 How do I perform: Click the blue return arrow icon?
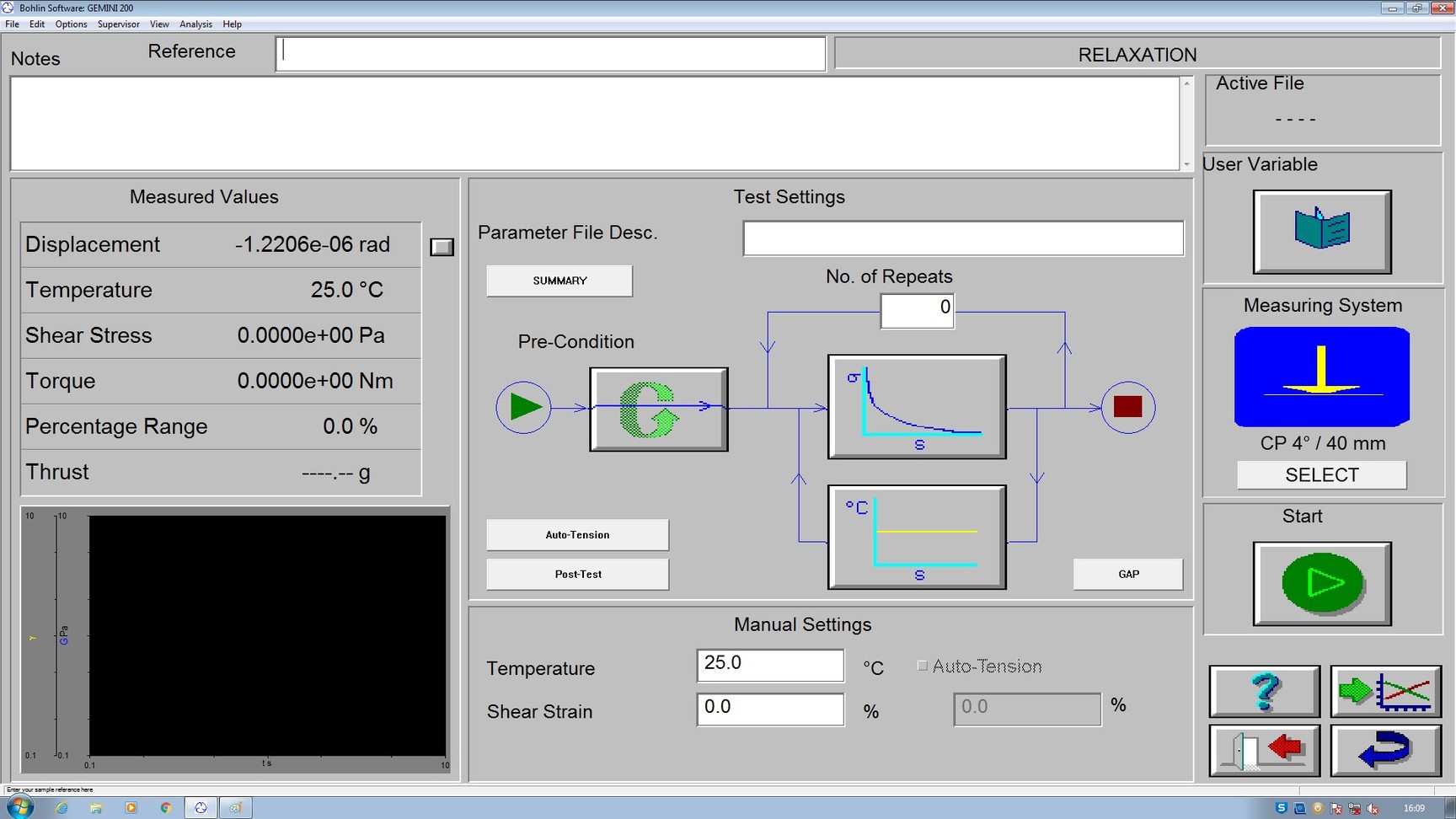[x=1386, y=750]
